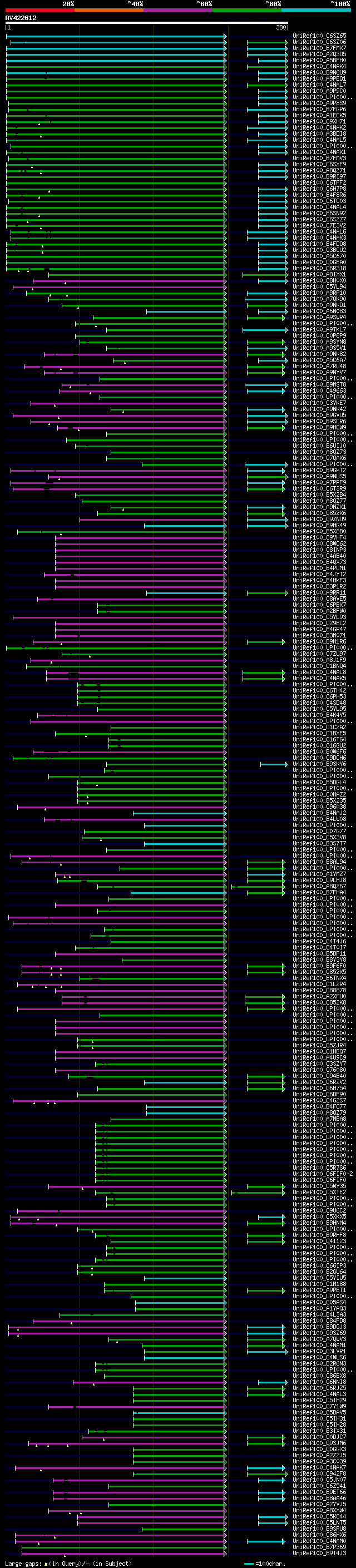Select UniRef100_B4FDQ8 label
Screen dimensions: 356x1568
(x=319, y=244)
